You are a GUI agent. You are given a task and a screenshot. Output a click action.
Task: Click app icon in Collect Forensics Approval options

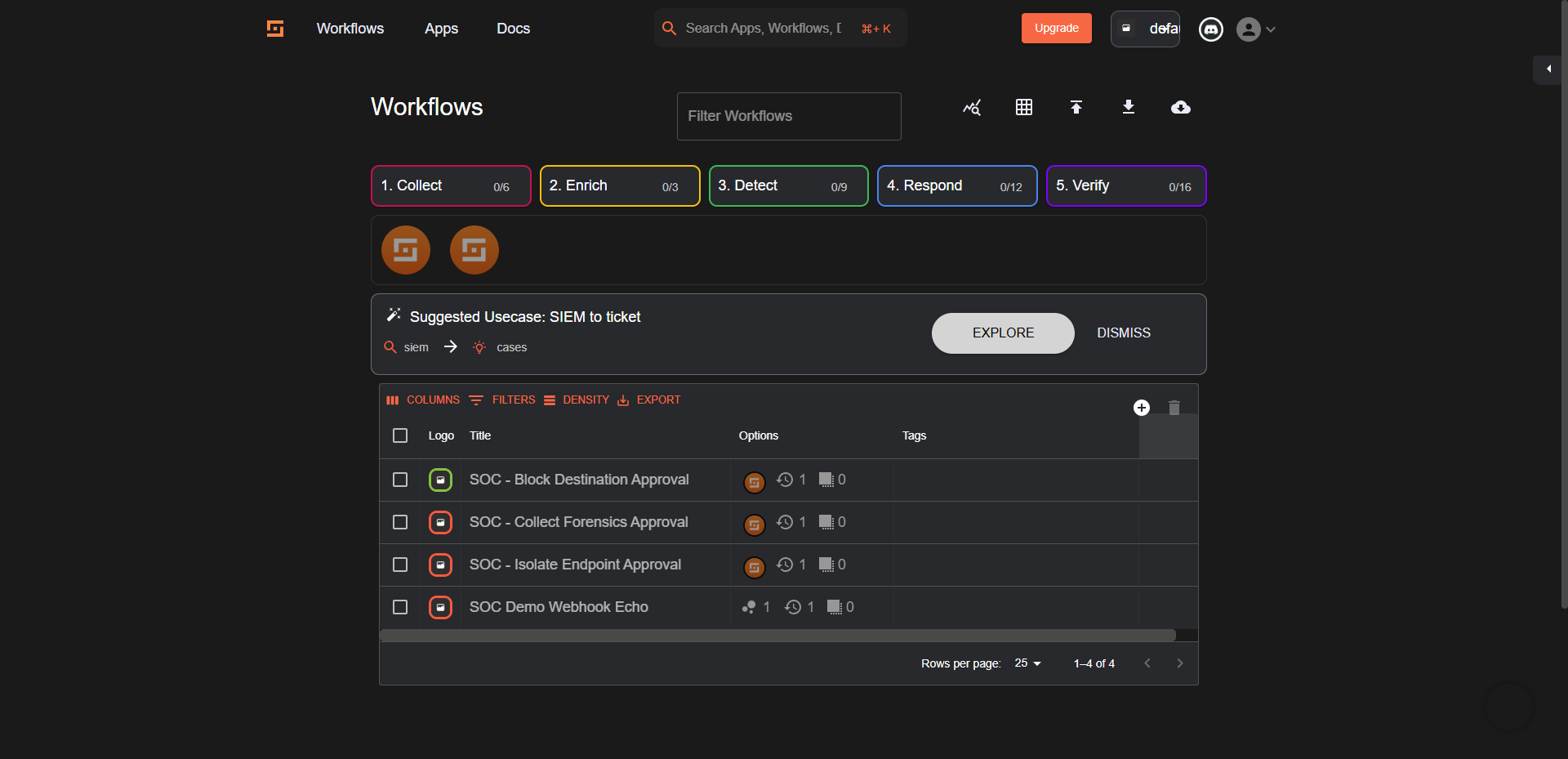pyautogui.click(x=755, y=525)
